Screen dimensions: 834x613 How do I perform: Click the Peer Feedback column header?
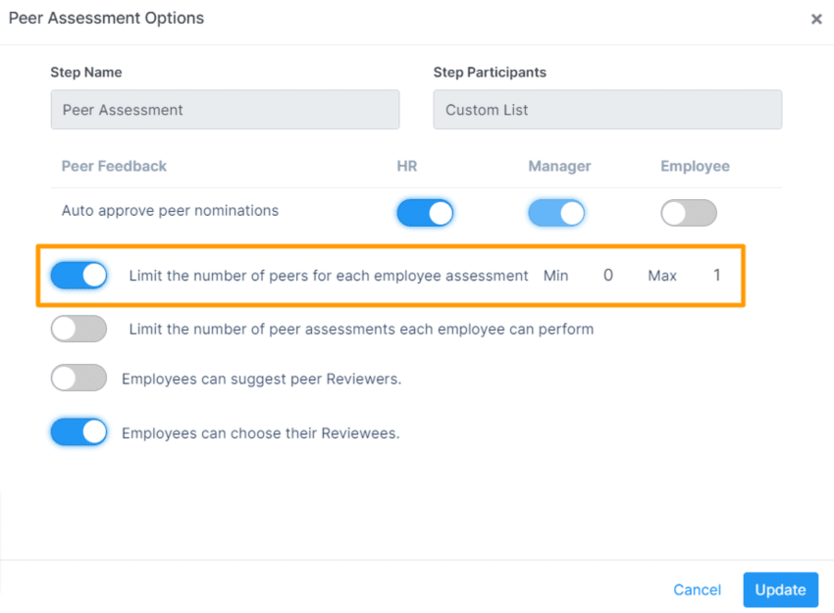point(114,166)
